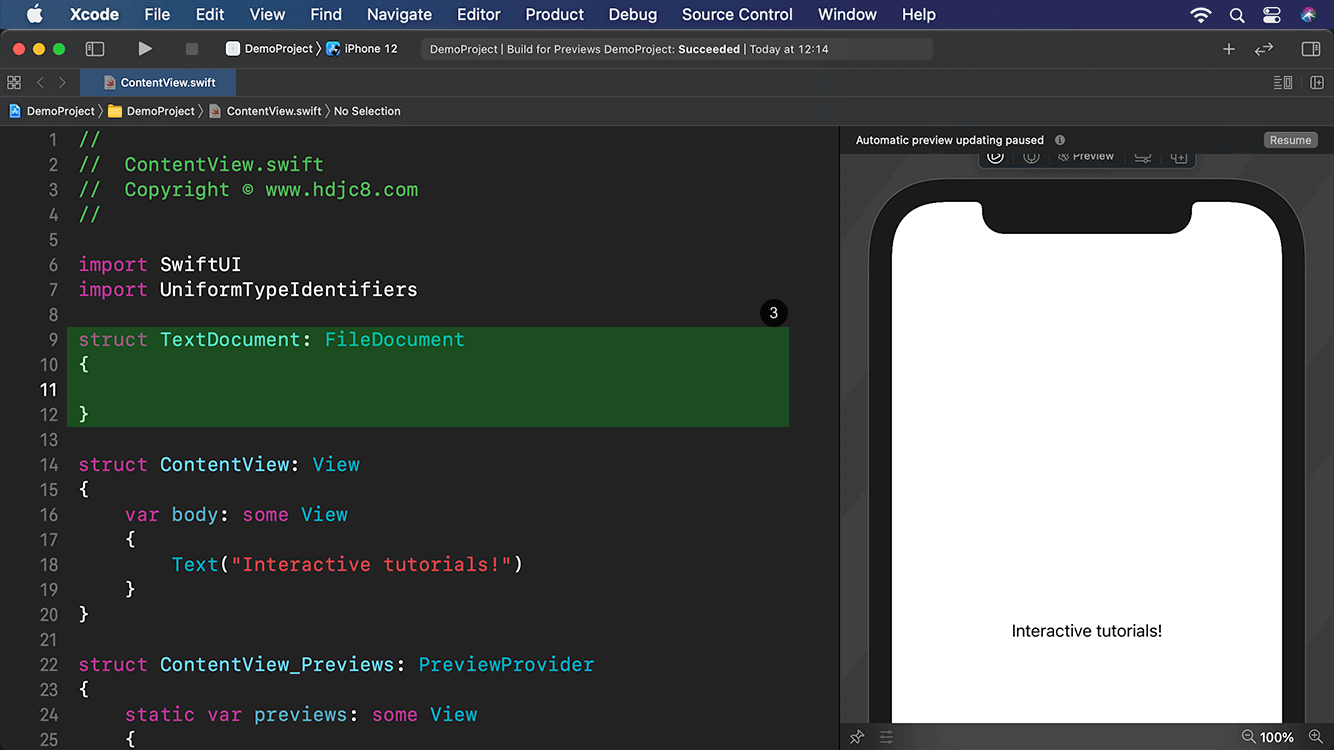Open the File menu
This screenshot has height=750, width=1334.
tap(157, 14)
